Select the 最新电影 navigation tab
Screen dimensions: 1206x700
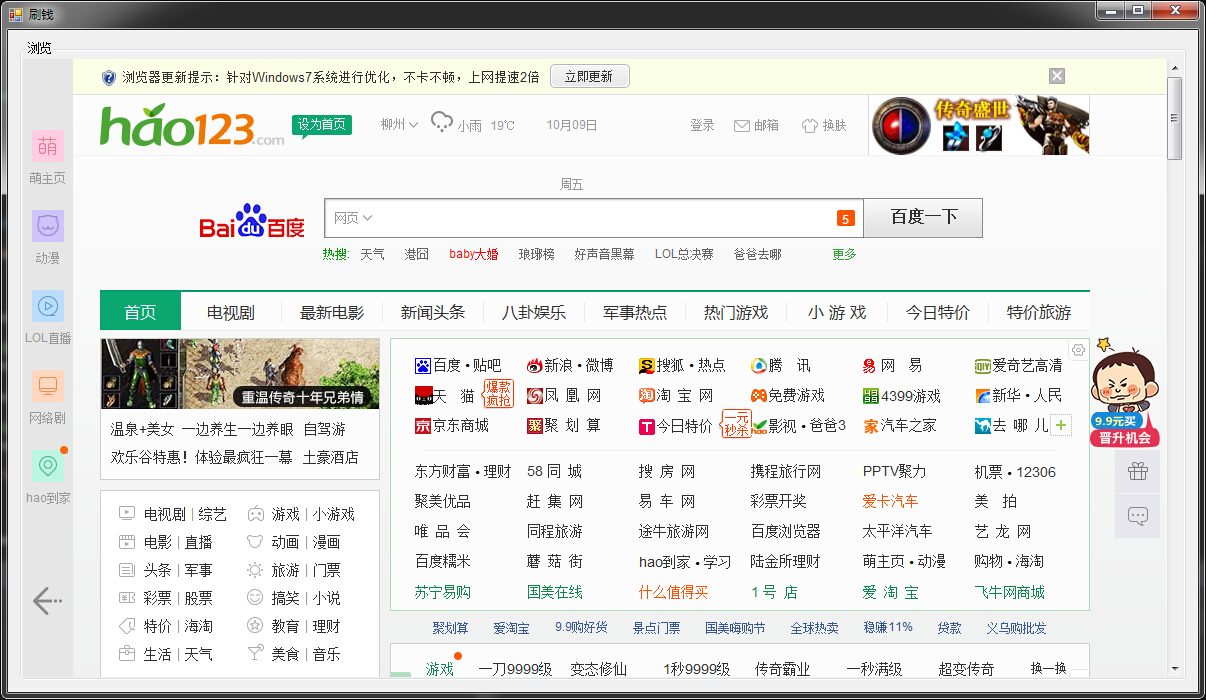point(332,312)
